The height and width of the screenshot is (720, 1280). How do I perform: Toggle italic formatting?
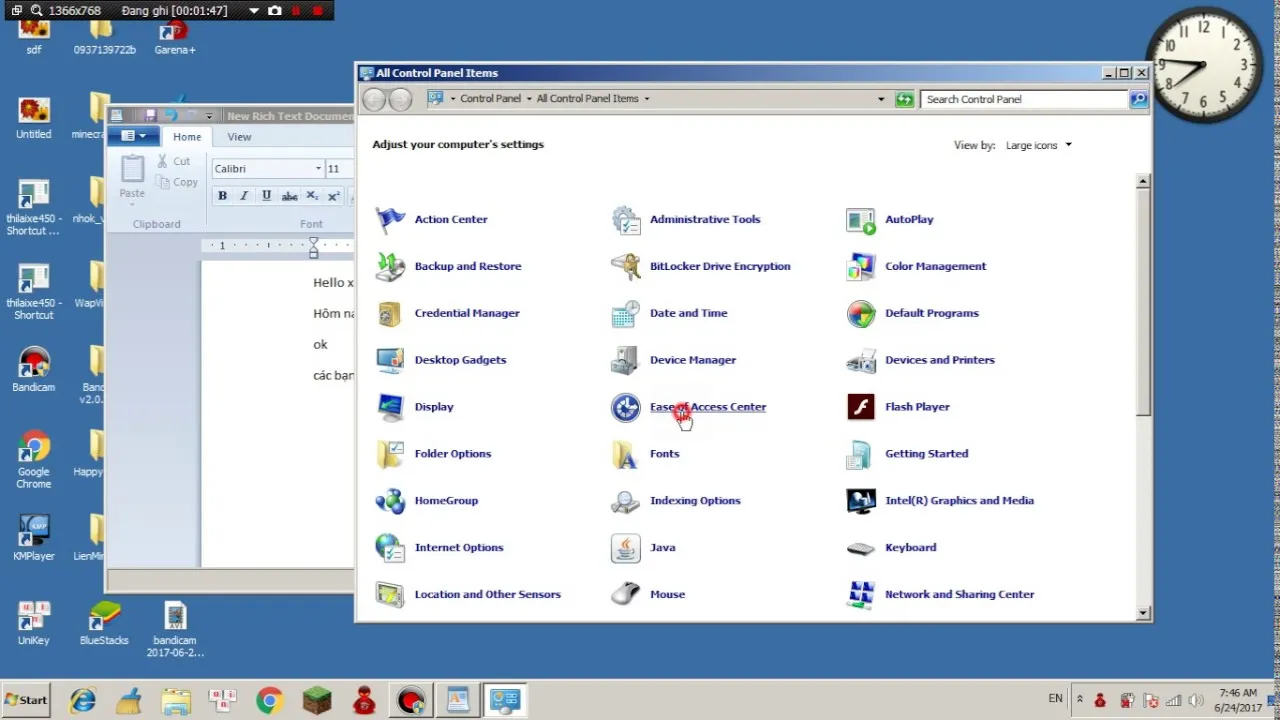point(243,195)
